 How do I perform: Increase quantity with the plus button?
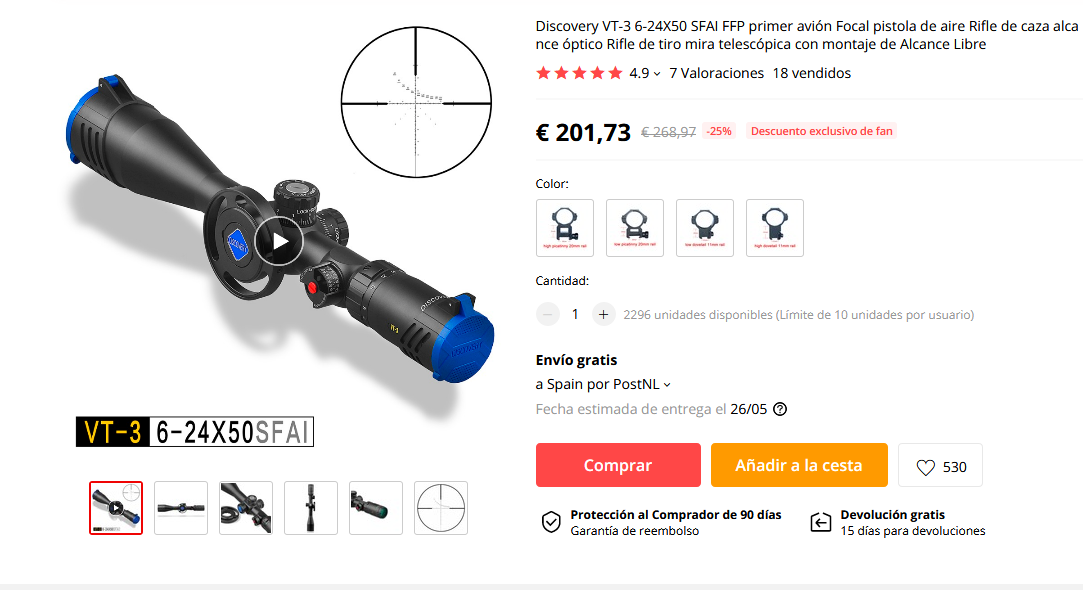click(603, 315)
